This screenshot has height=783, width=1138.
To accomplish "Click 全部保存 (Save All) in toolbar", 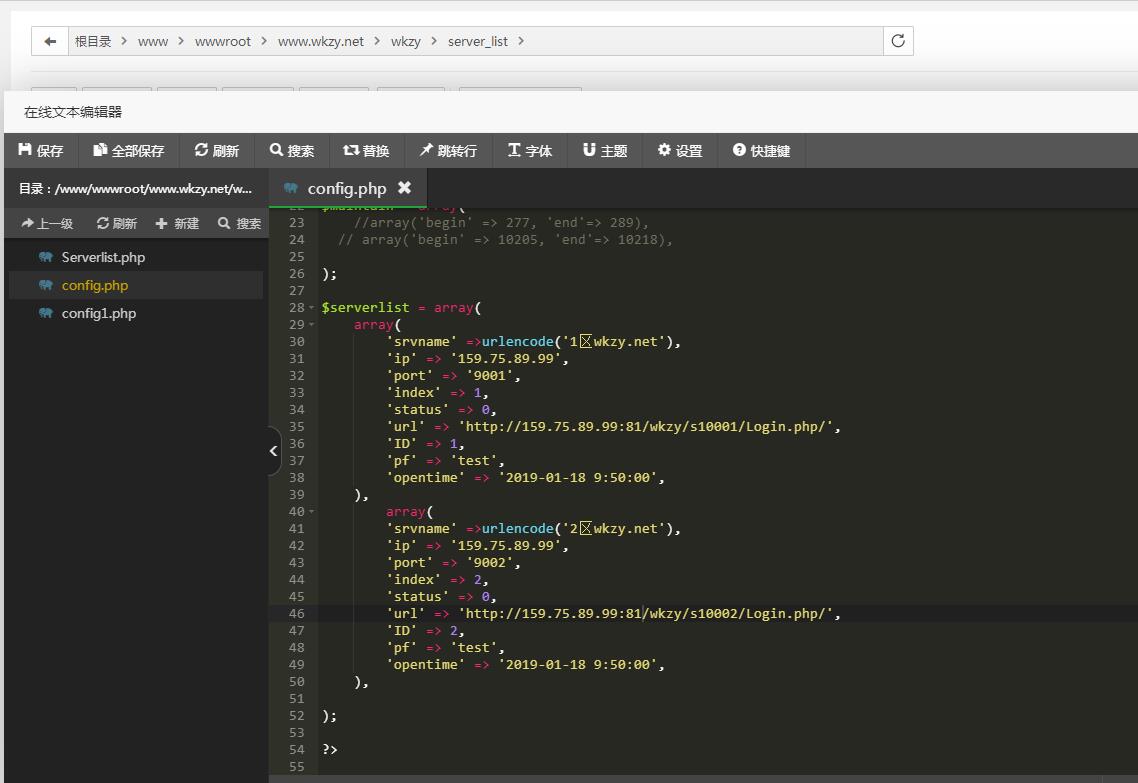I will click(129, 151).
